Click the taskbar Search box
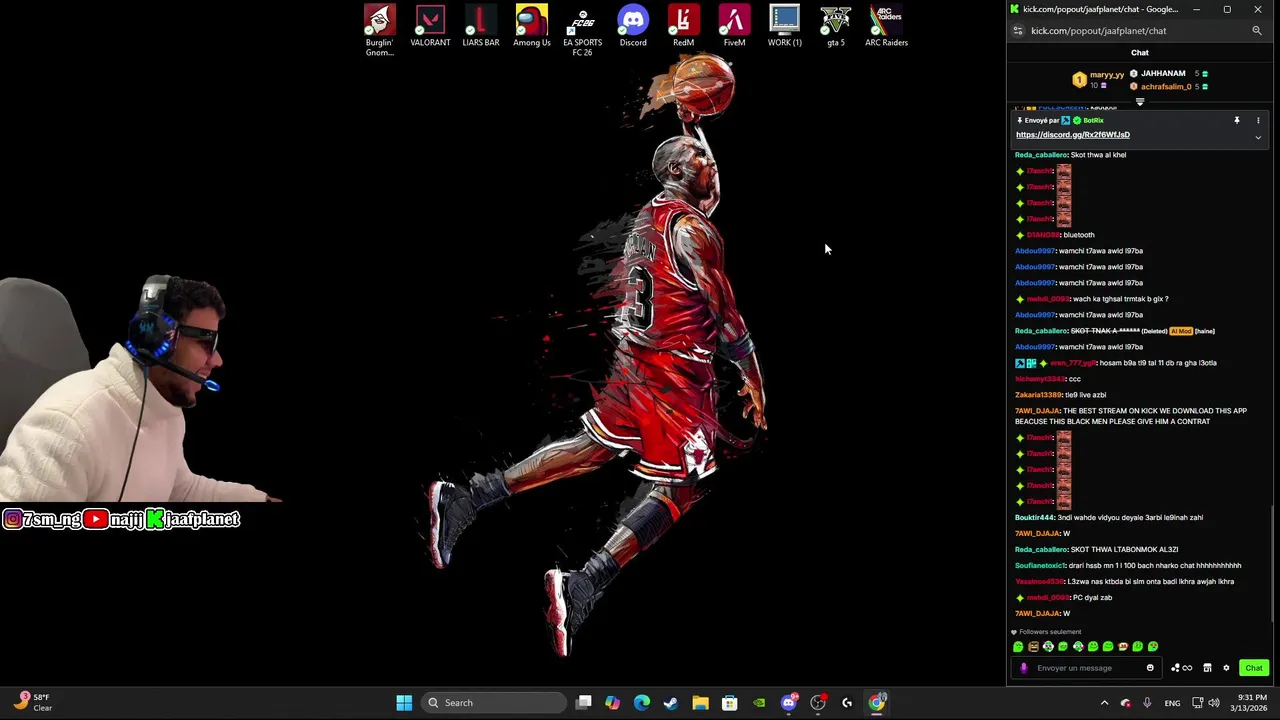This screenshot has height=720, width=1280. point(494,703)
